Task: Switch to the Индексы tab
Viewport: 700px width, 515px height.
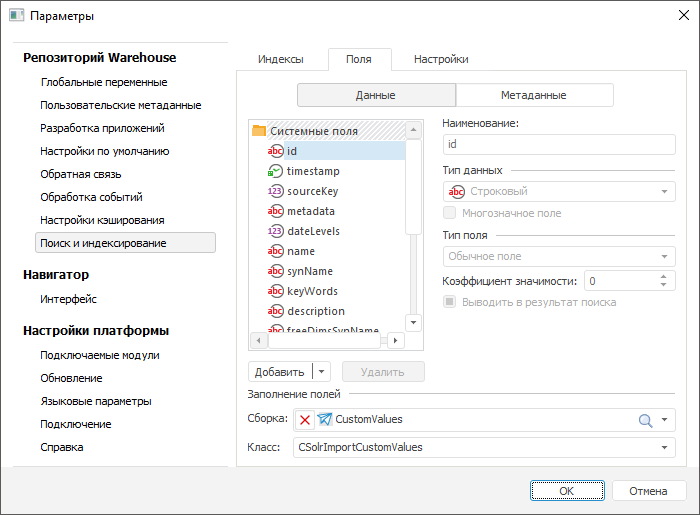Action: (x=281, y=59)
